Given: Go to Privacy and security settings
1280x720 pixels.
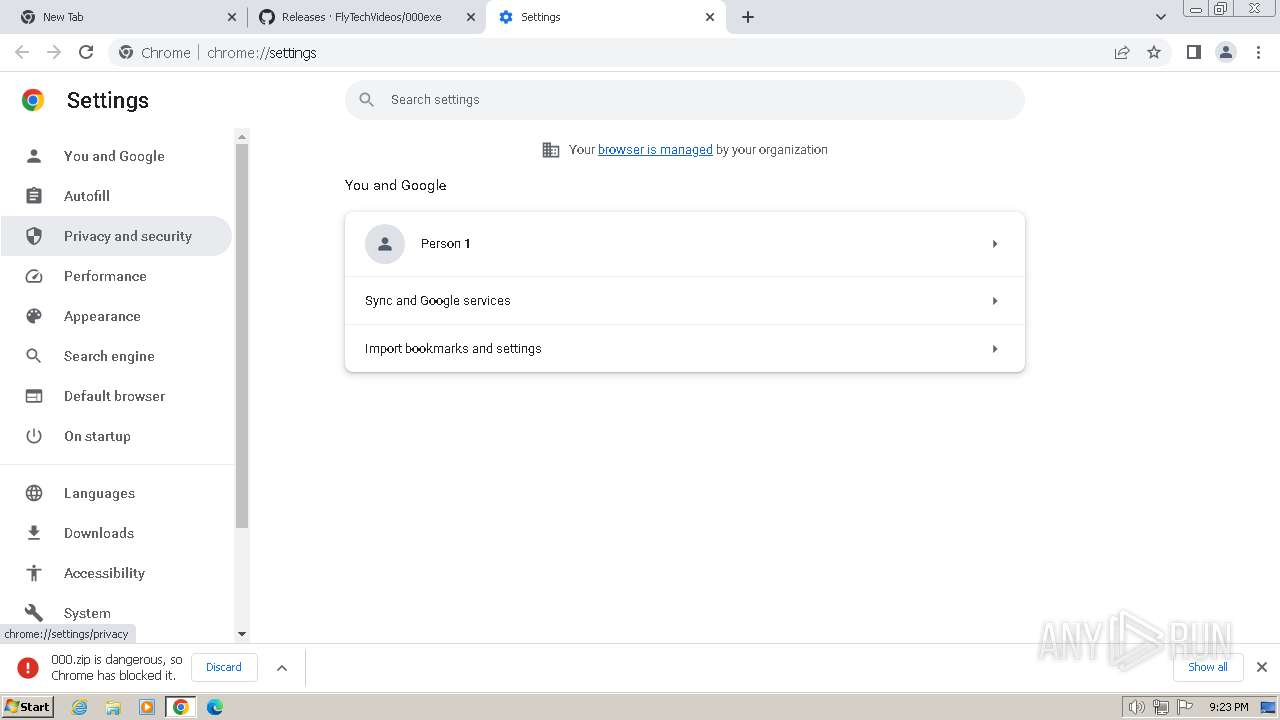Looking at the screenshot, I should 116,236.
